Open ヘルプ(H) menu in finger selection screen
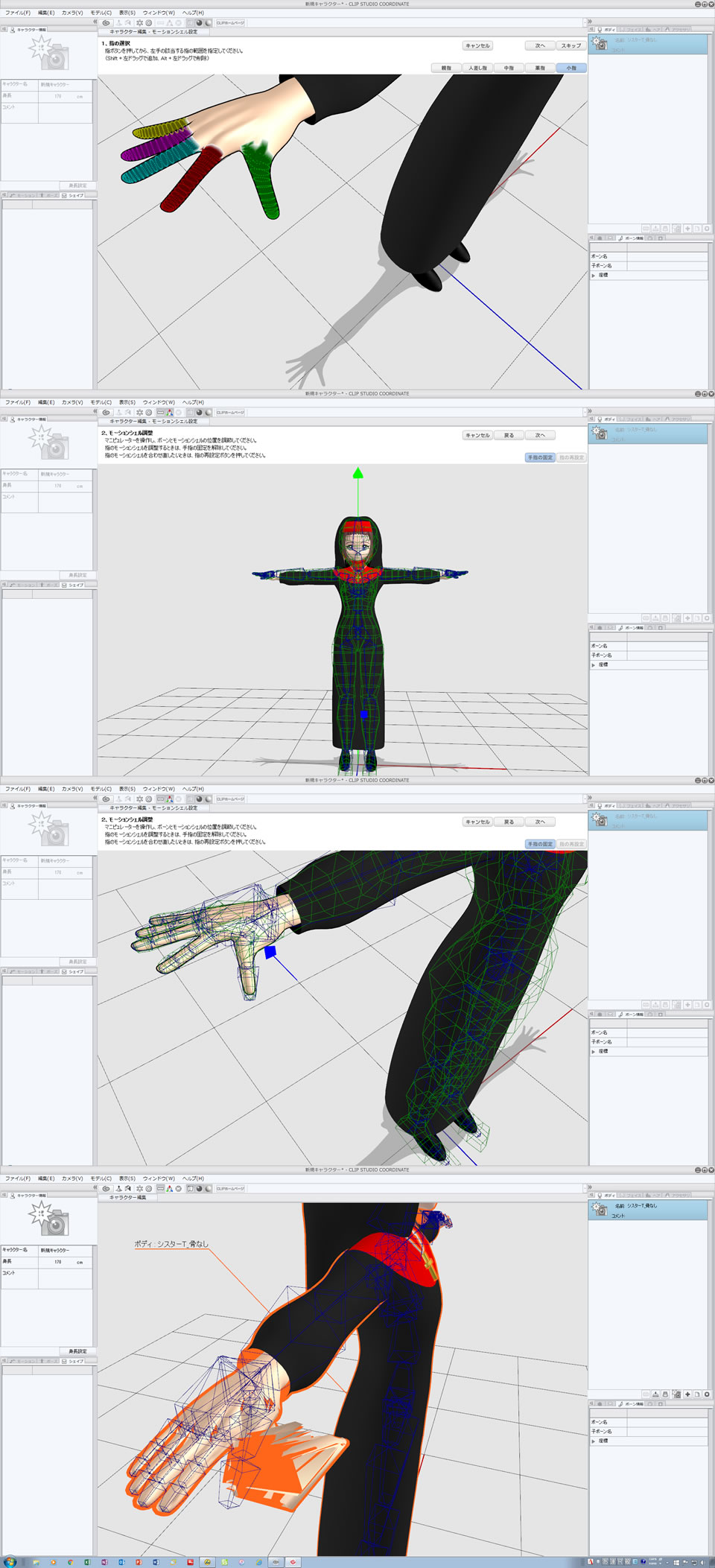 193,13
